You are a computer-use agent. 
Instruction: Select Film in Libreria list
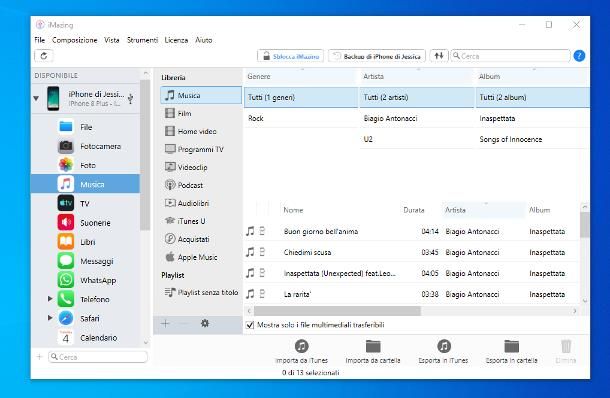(201, 113)
